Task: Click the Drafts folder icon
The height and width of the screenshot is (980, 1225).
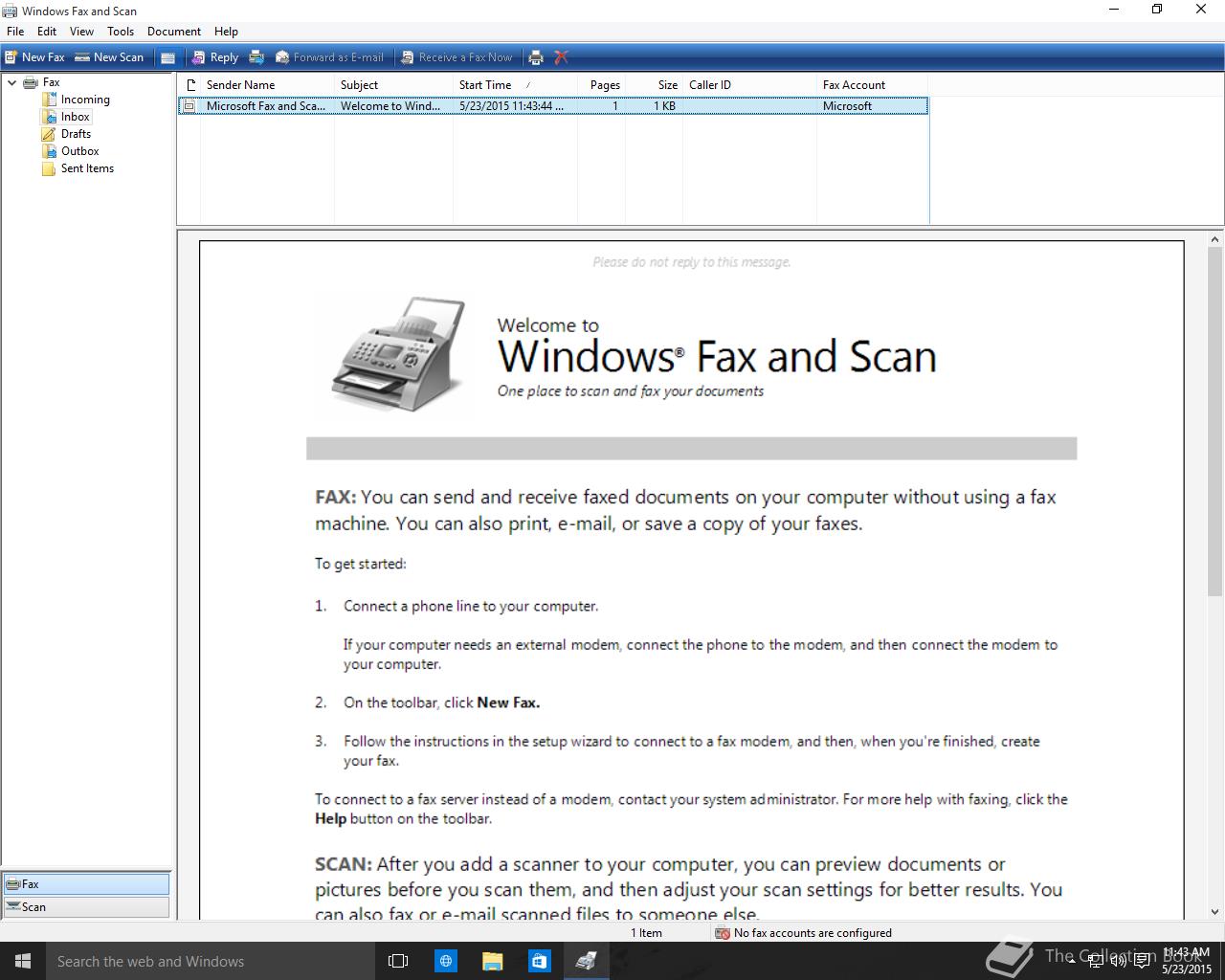Action: pyautogui.click(x=49, y=134)
